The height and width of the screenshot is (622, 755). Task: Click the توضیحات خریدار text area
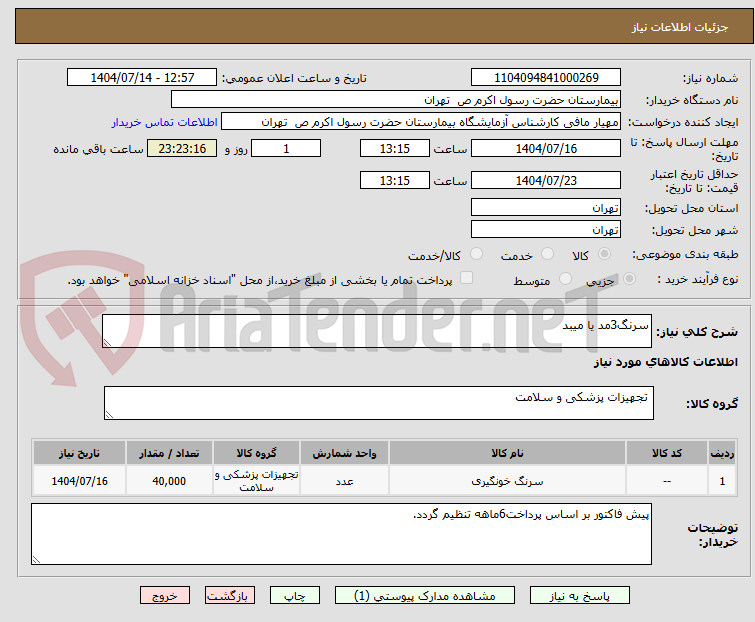tap(341, 534)
